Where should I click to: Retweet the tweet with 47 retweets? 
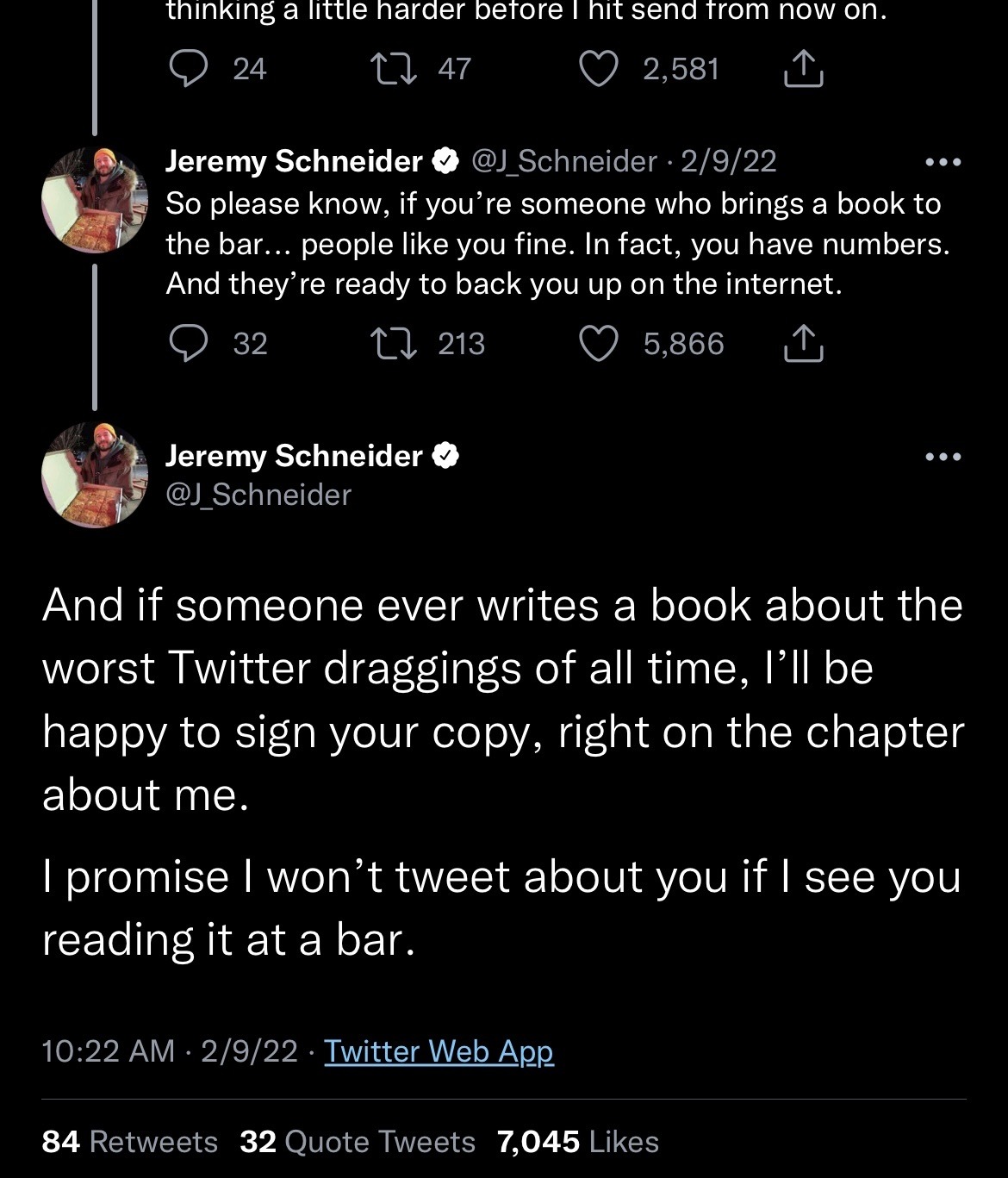click(x=394, y=69)
